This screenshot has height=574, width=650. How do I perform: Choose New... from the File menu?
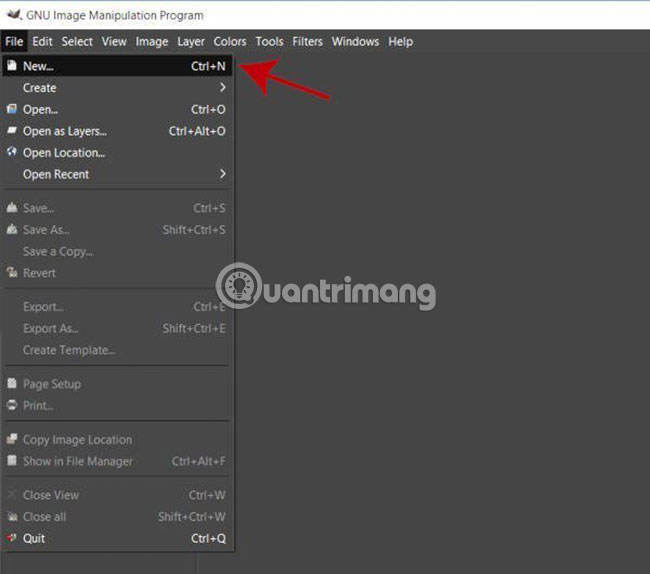(117, 66)
